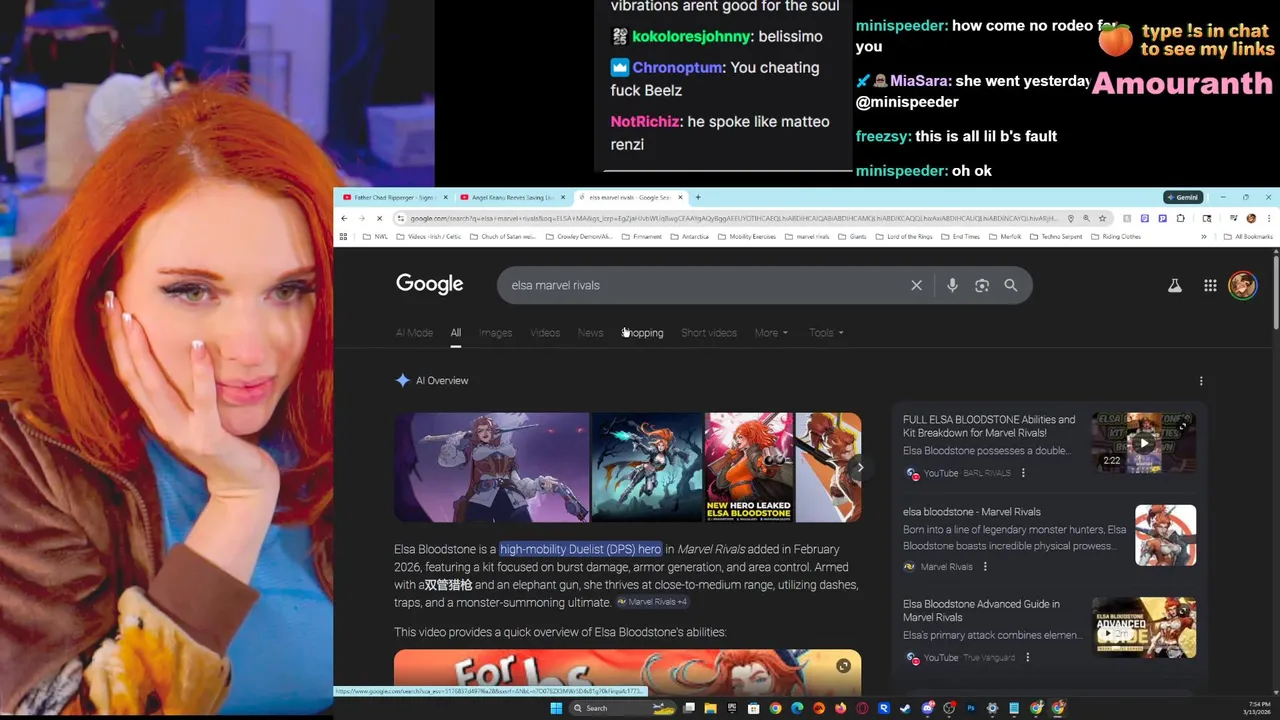
Task: Open the Google account profile avatar
Action: 1243,285
